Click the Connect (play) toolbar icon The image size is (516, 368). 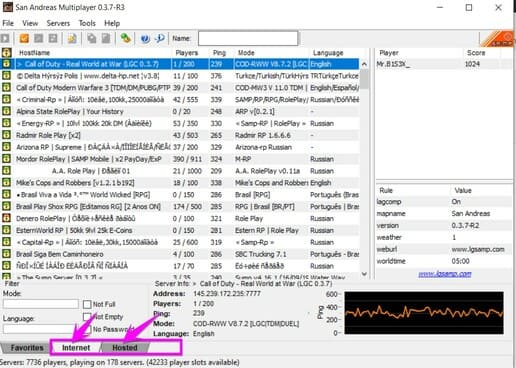[5, 39]
